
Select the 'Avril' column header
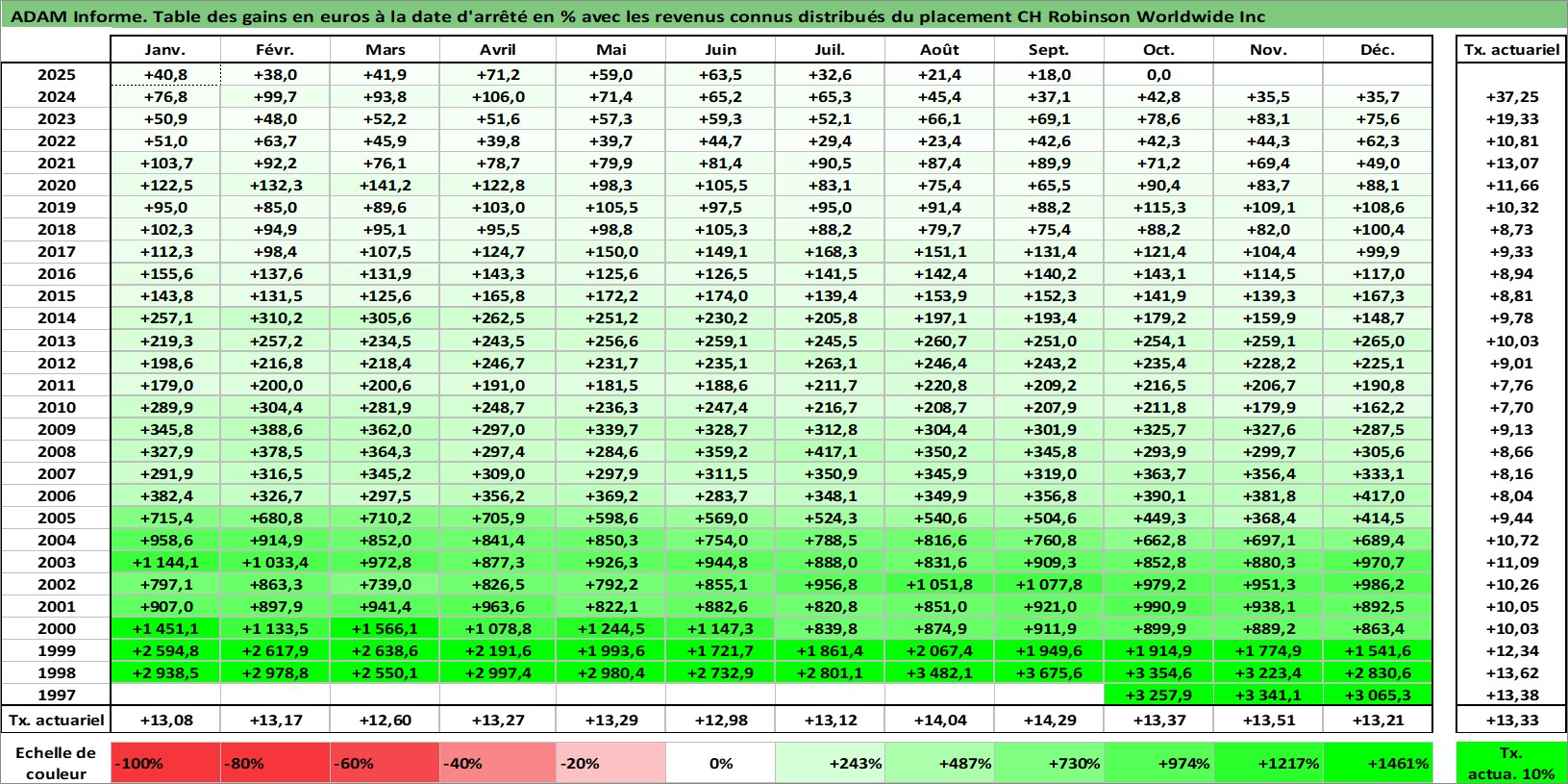pyautogui.click(x=497, y=50)
